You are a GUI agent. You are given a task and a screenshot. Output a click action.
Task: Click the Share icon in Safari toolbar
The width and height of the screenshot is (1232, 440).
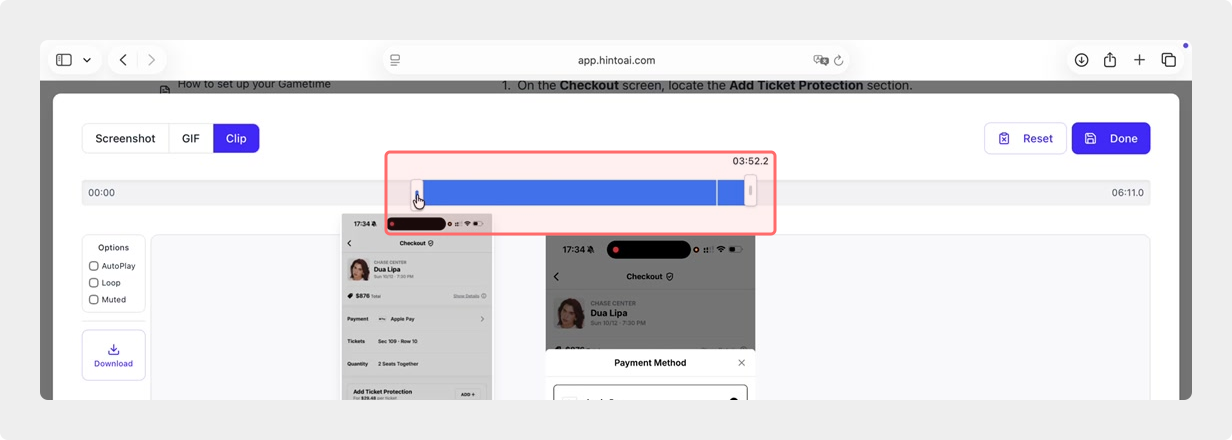click(x=1110, y=60)
